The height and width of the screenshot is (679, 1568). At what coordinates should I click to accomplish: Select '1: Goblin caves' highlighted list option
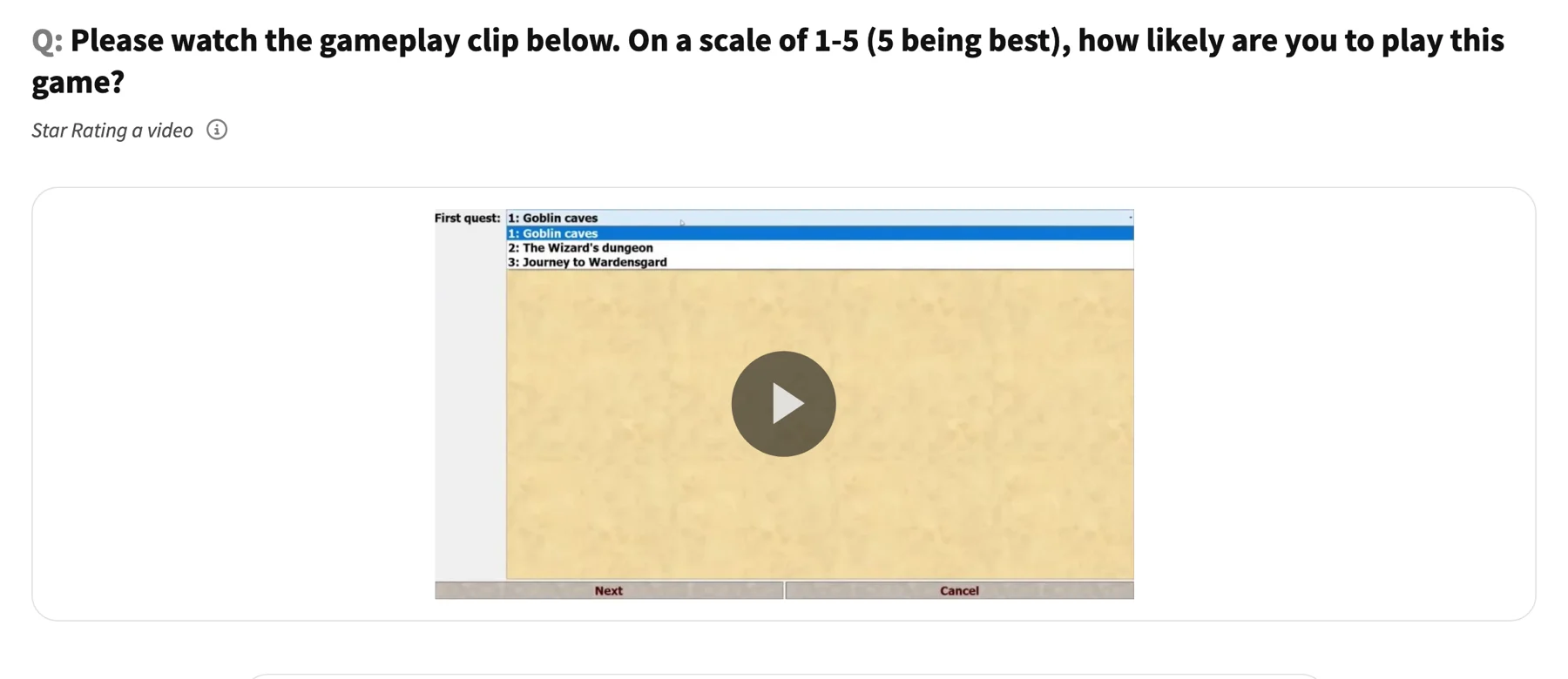point(820,233)
